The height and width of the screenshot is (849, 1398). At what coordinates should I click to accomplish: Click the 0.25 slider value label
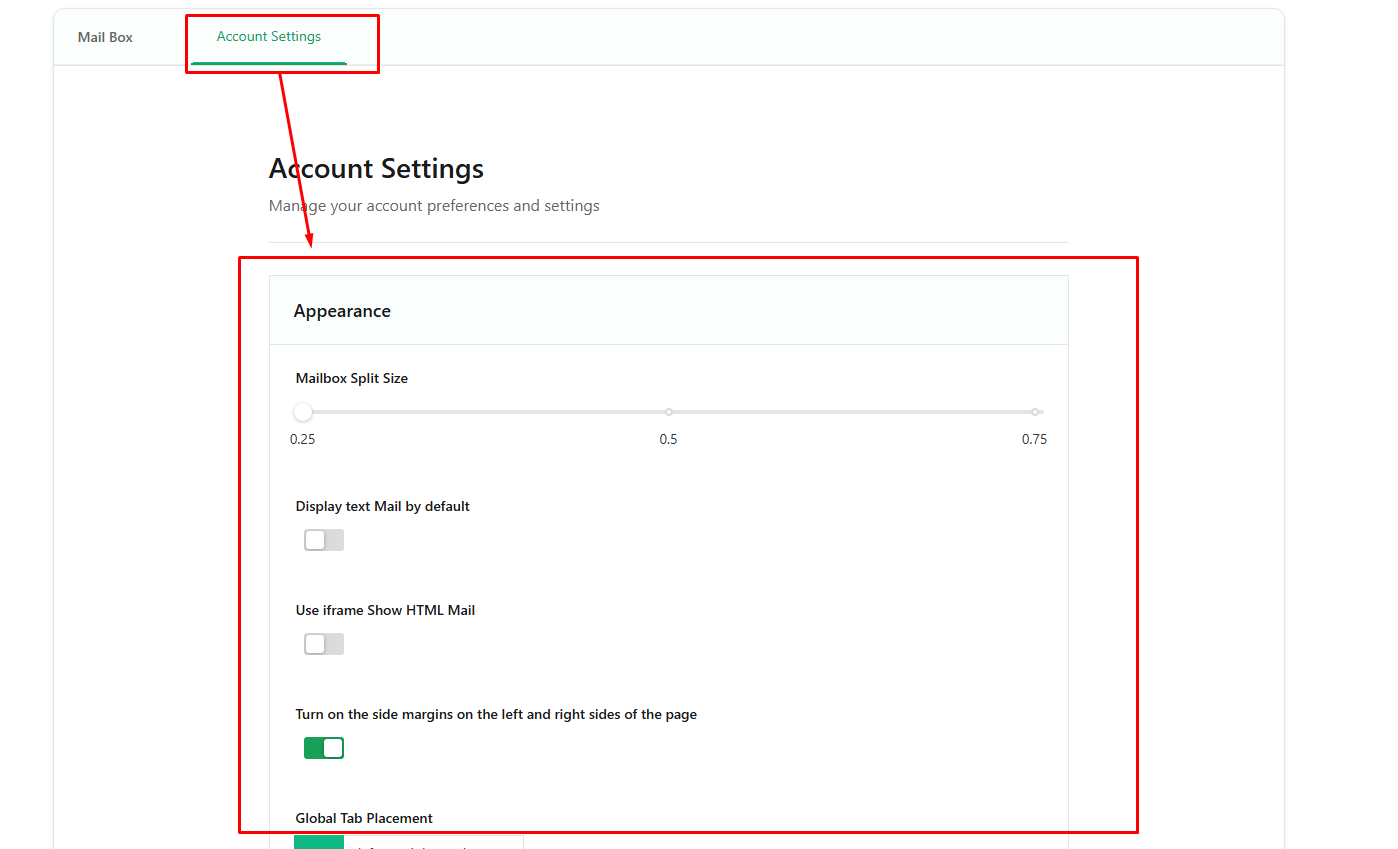point(303,439)
